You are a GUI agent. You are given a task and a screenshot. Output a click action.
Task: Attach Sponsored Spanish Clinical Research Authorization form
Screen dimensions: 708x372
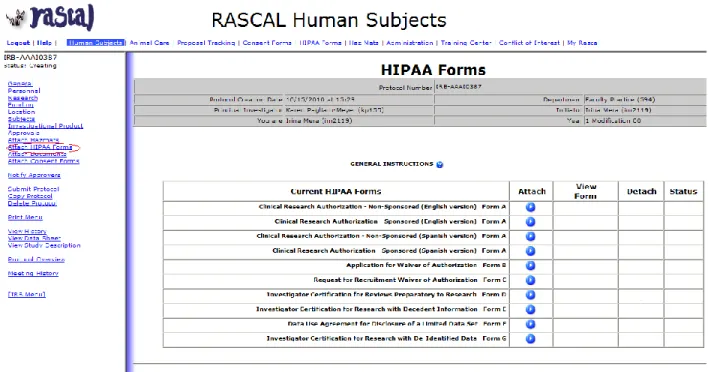point(531,251)
